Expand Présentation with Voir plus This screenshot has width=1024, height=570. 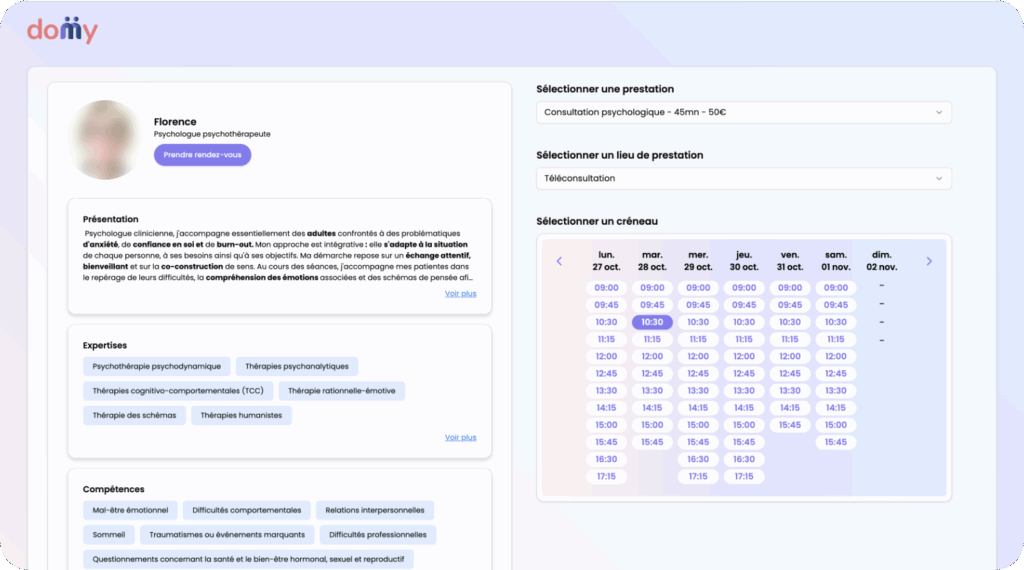click(x=460, y=294)
